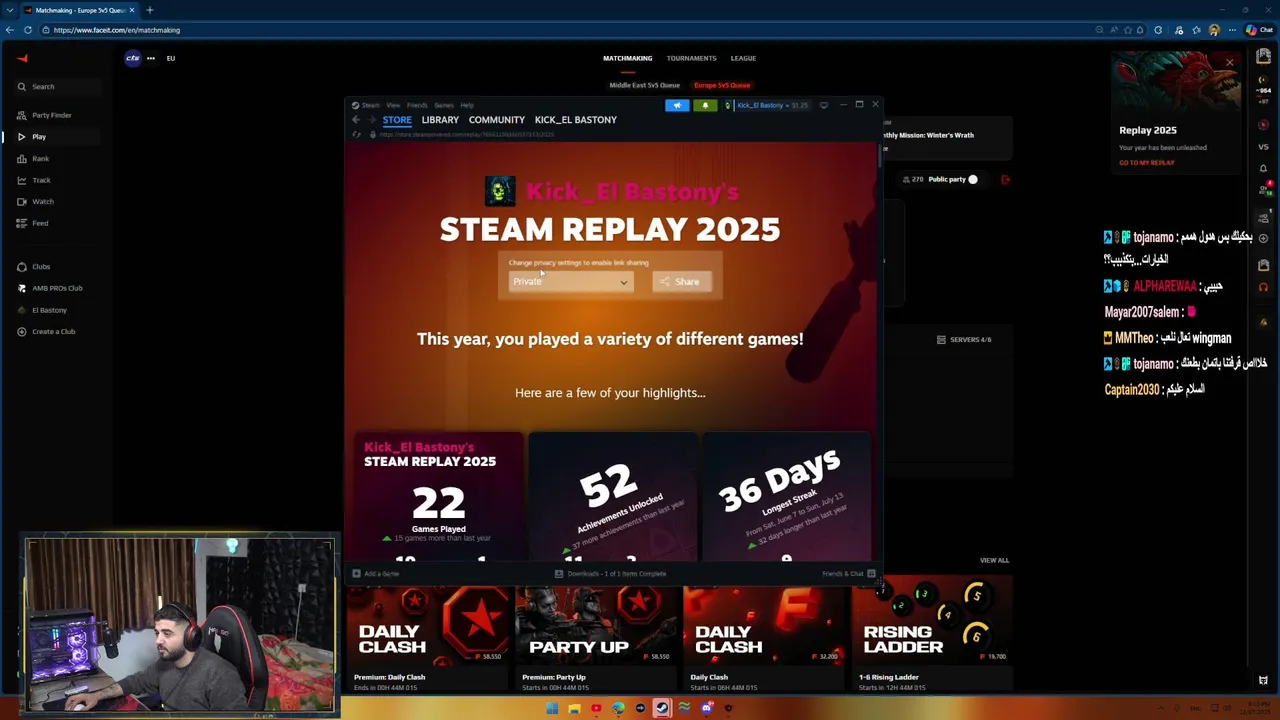1280x720 pixels.
Task: Click the VS icon in right rail
Action: tap(1263, 147)
